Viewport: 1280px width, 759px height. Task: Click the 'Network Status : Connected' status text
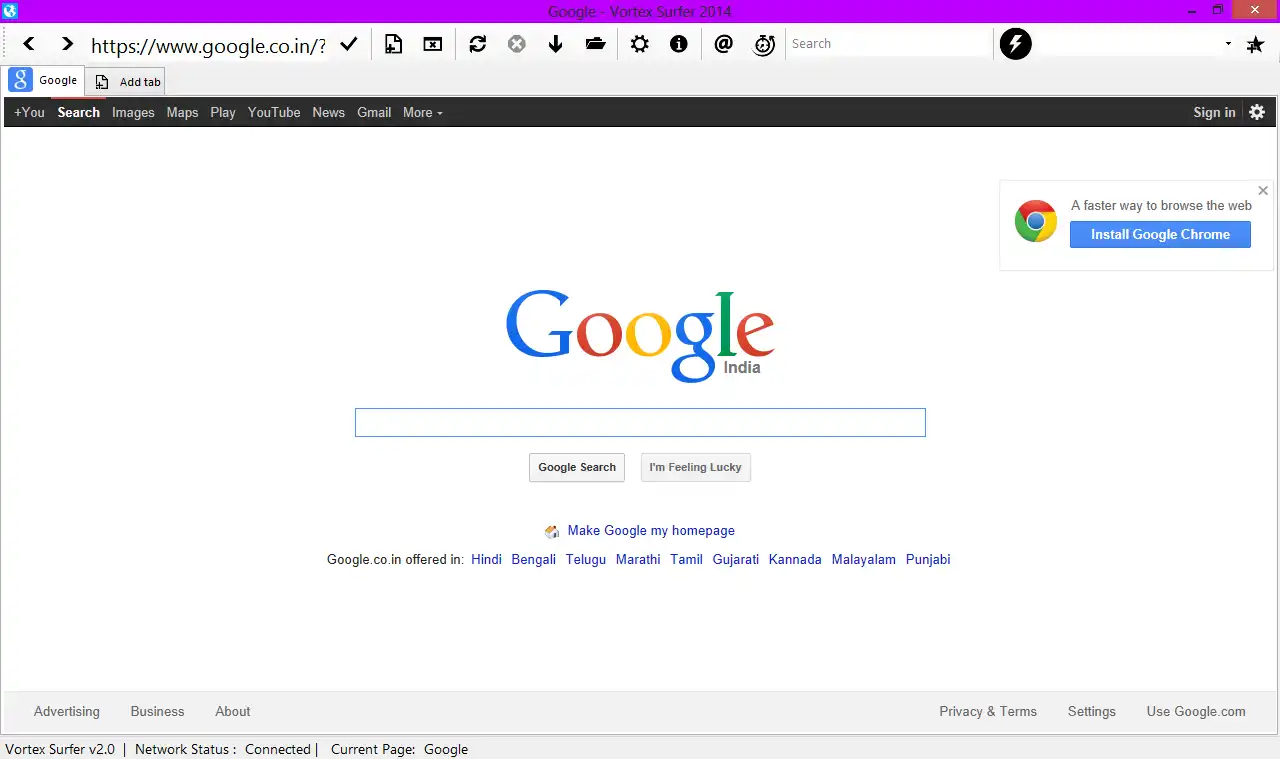pyautogui.click(x=225, y=749)
